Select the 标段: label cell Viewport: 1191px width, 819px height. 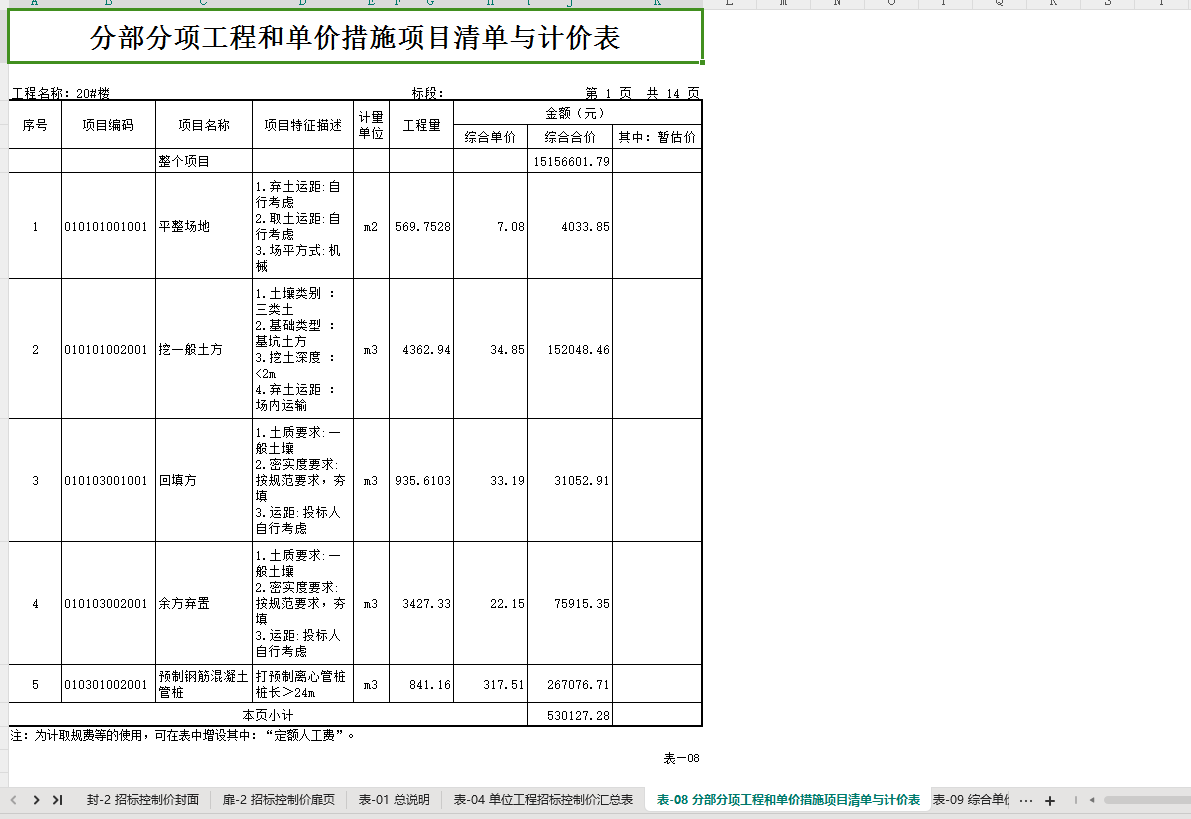pos(428,93)
